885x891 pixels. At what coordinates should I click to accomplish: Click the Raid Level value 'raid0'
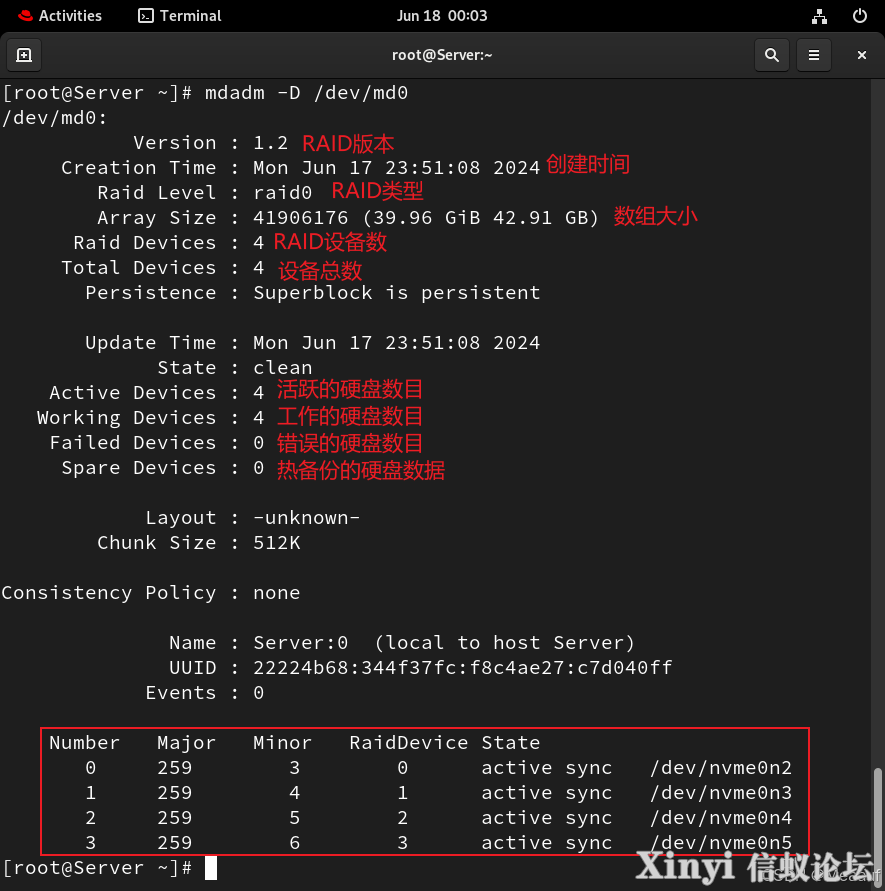pyautogui.click(x=282, y=193)
